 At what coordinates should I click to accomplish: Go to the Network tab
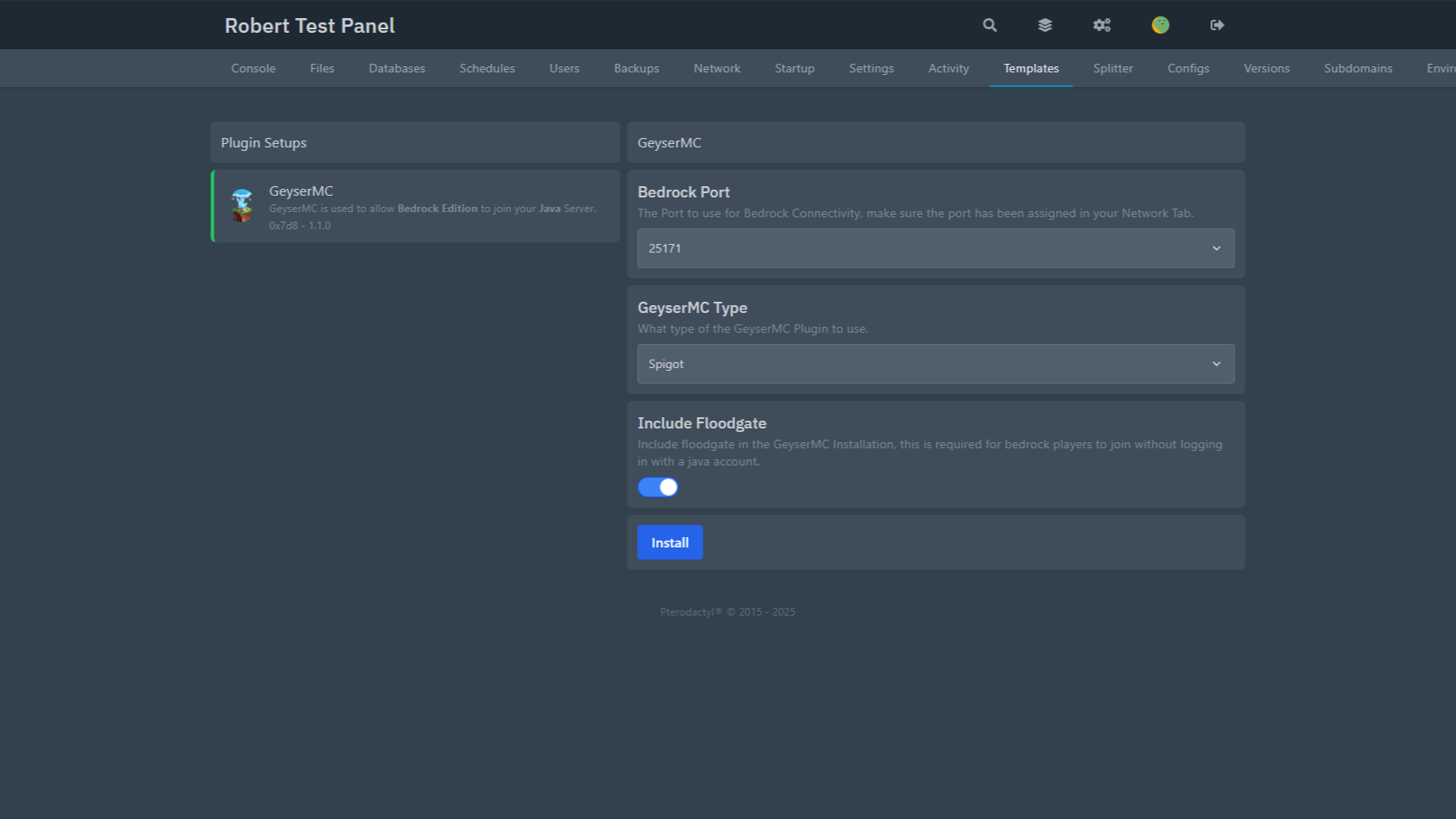click(716, 68)
